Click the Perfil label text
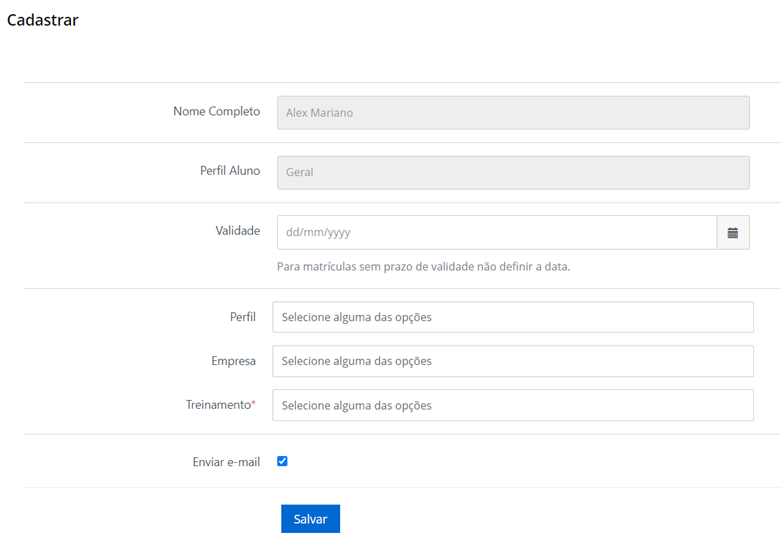 pyautogui.click(x=242, y=317)
